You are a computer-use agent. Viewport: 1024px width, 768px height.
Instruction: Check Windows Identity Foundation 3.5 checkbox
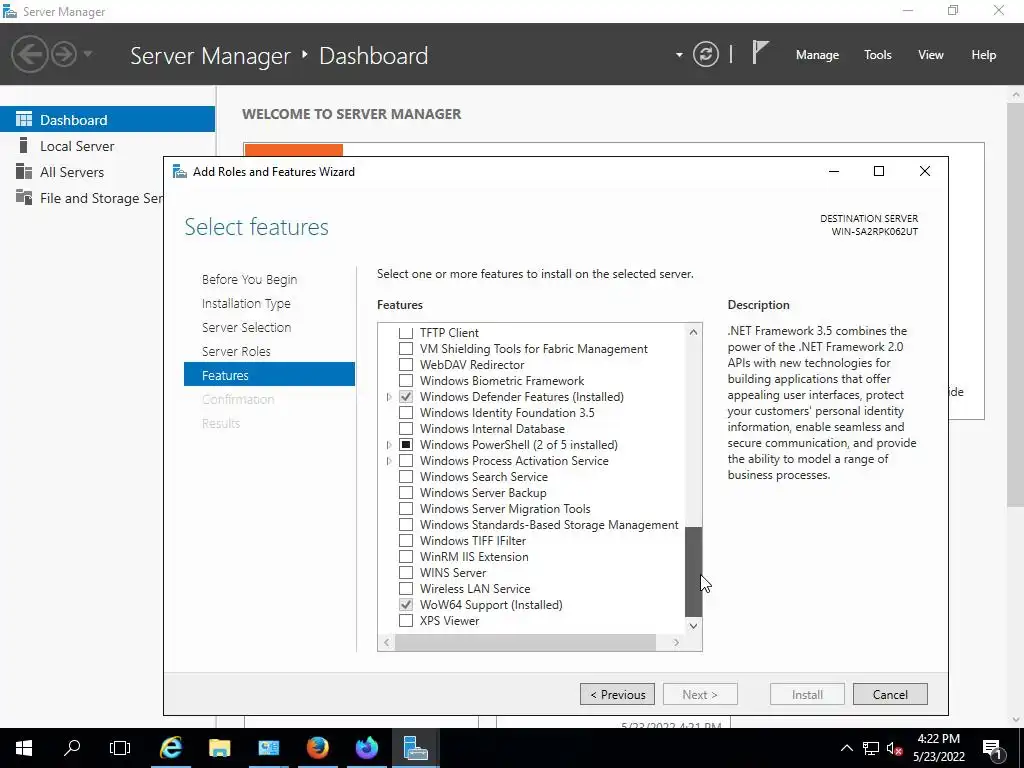click(406, 413)
